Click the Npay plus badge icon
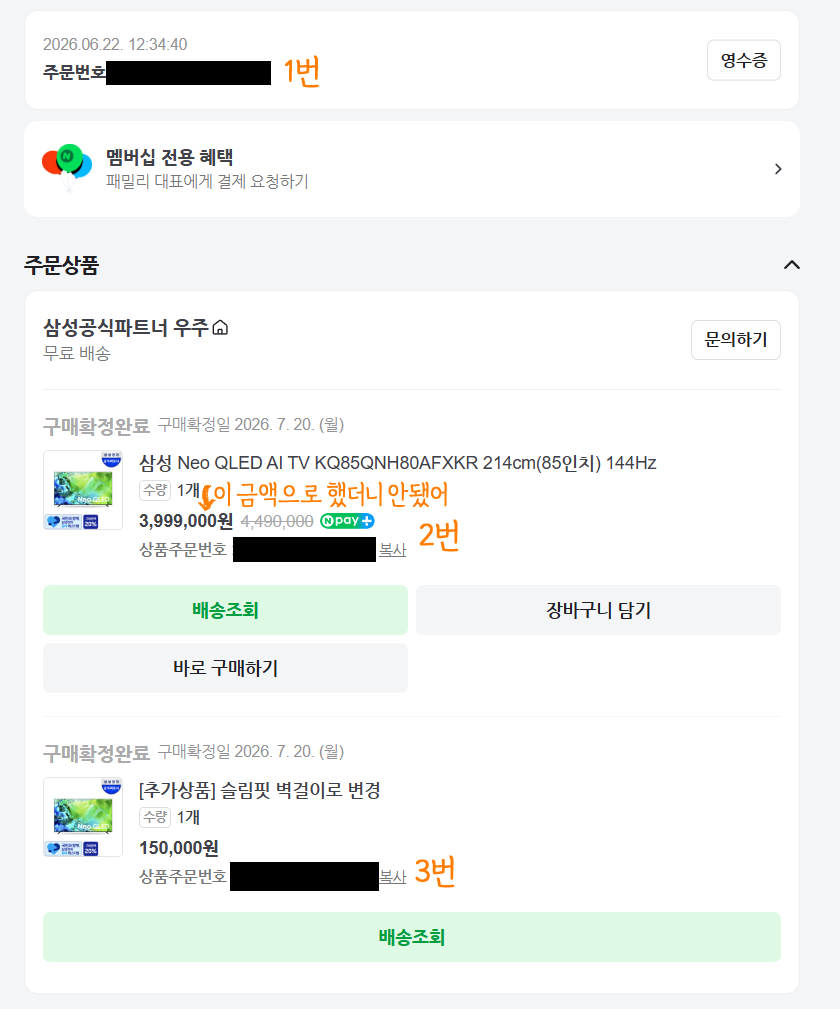The image size is (840, 1009). [x=347, y=521]
